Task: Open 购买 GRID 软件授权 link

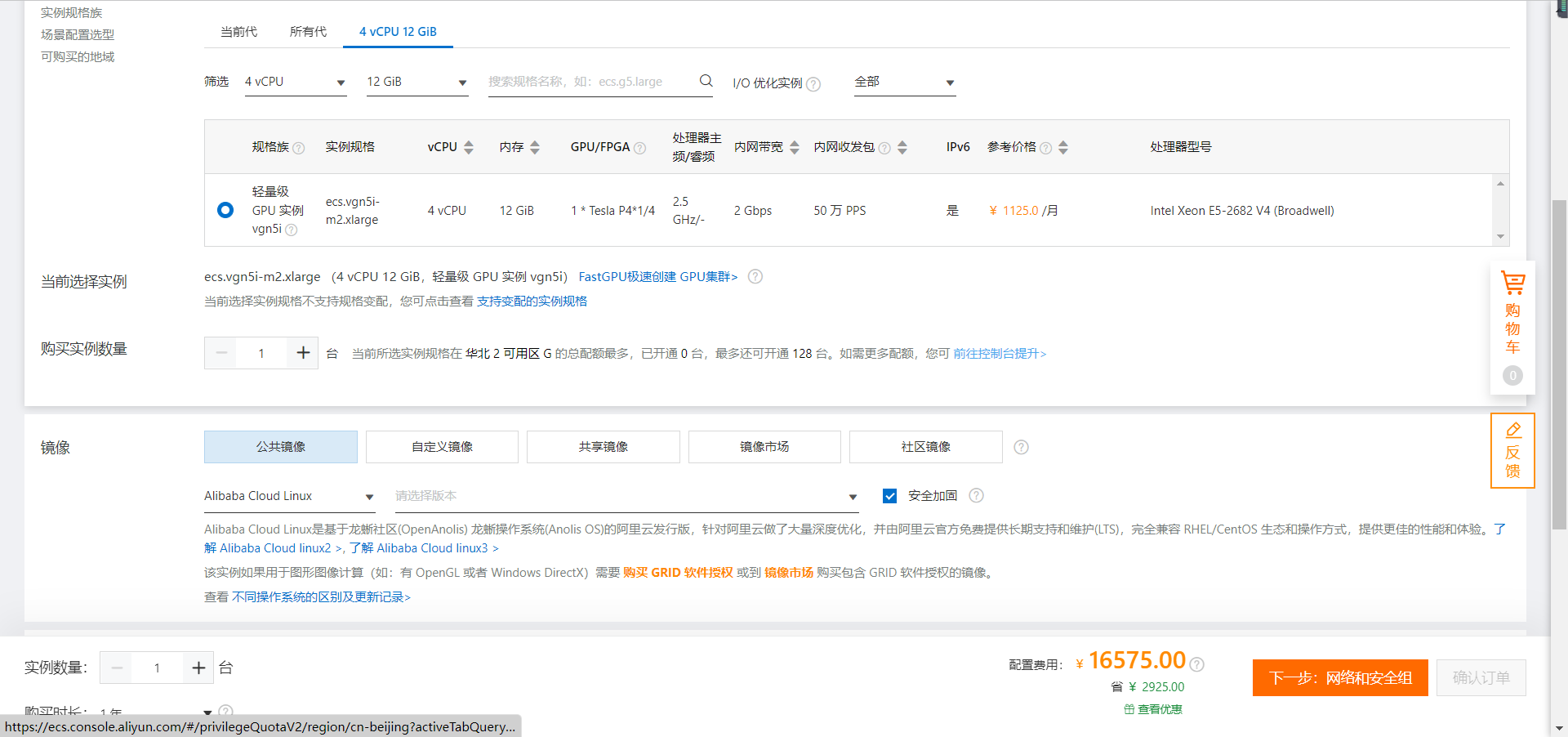Action: [678, 573]
